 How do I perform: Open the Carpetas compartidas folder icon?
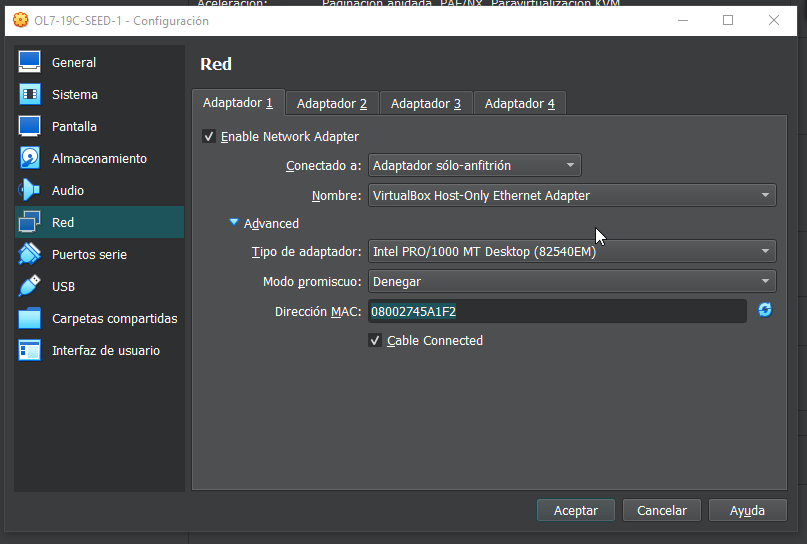tap(30, 318)
